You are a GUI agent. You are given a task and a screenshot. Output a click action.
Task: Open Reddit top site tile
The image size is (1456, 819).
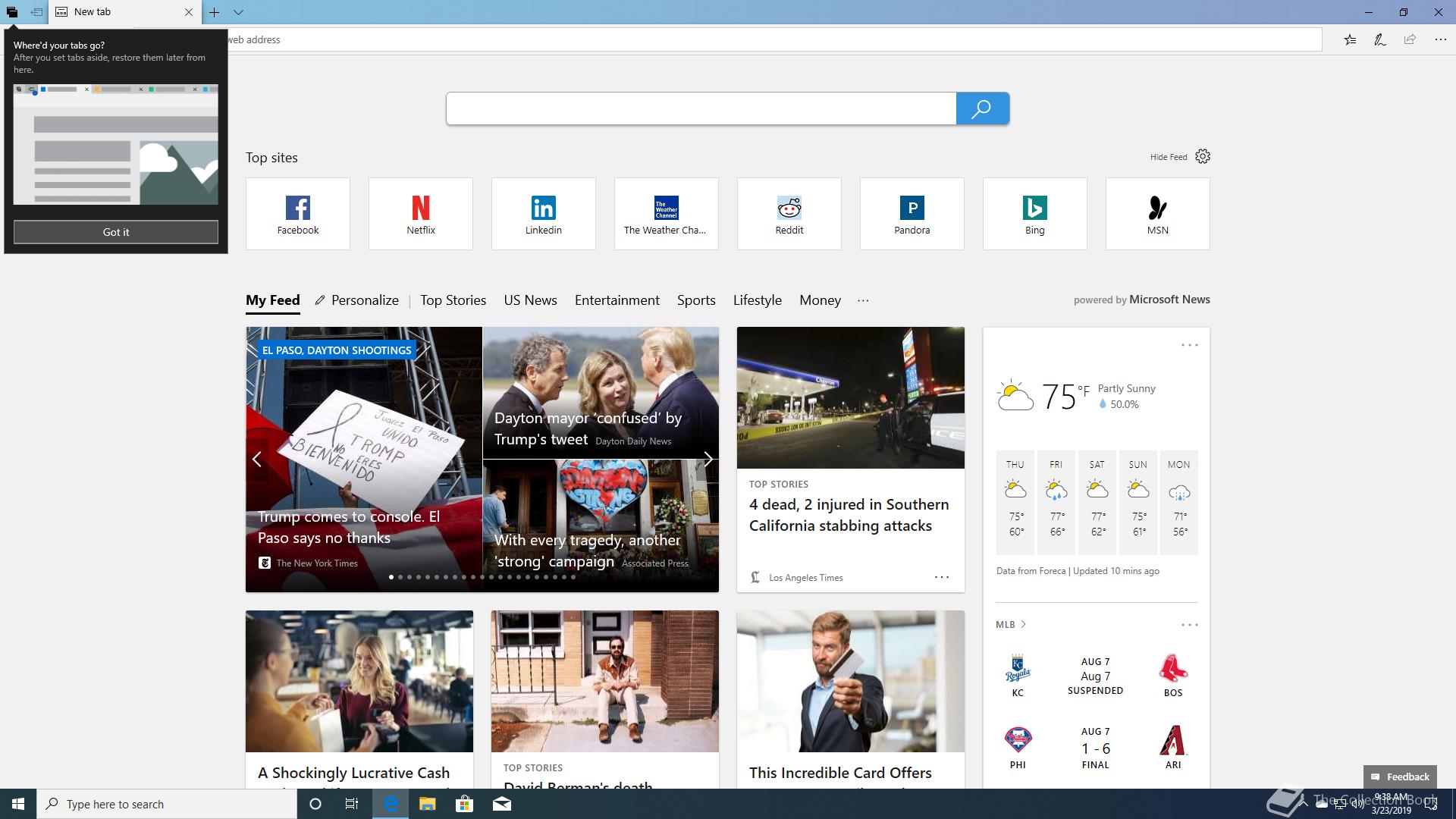pyautogui.click(x=789, y=214)
